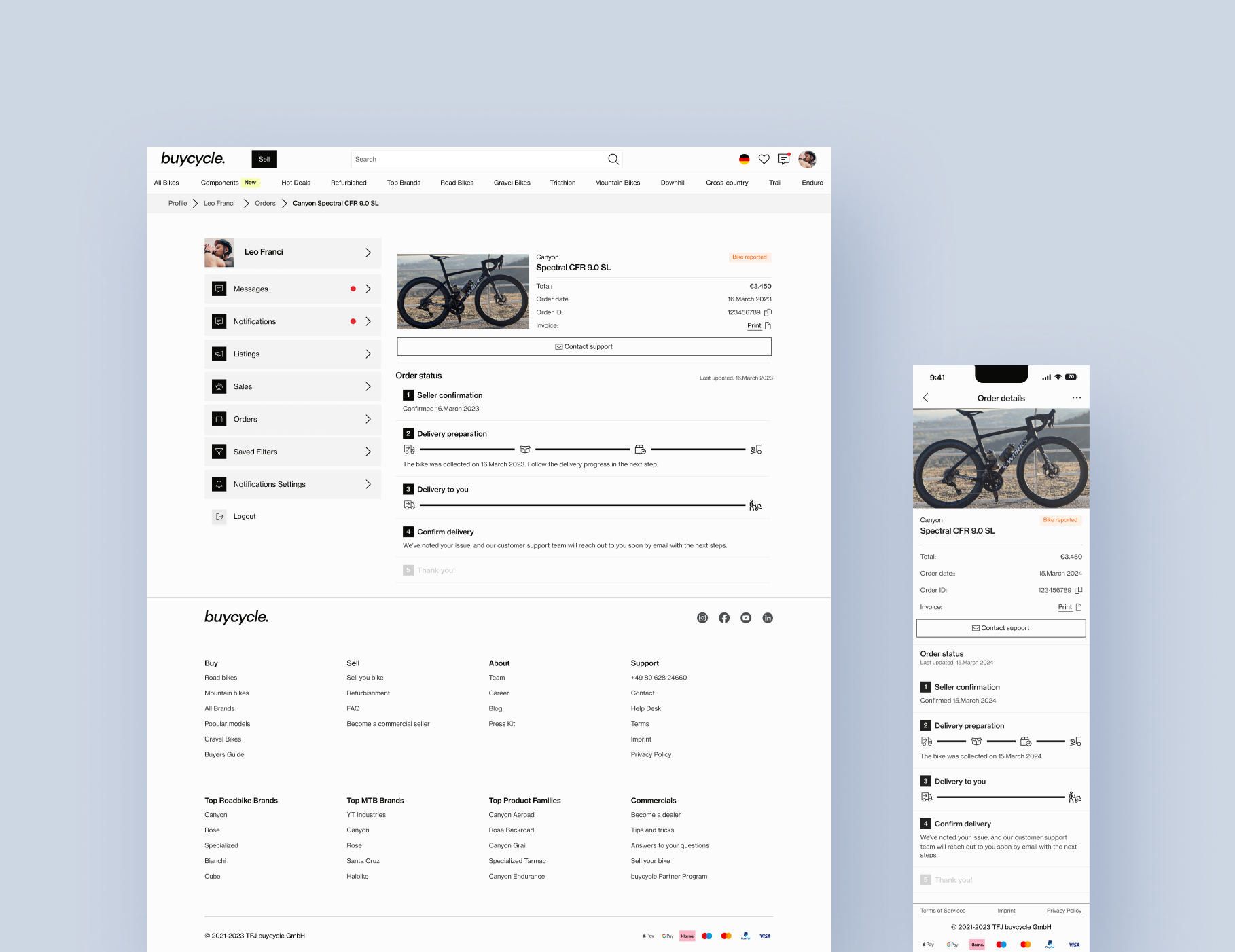Click the Messages sidebar icon

(219, 289)
